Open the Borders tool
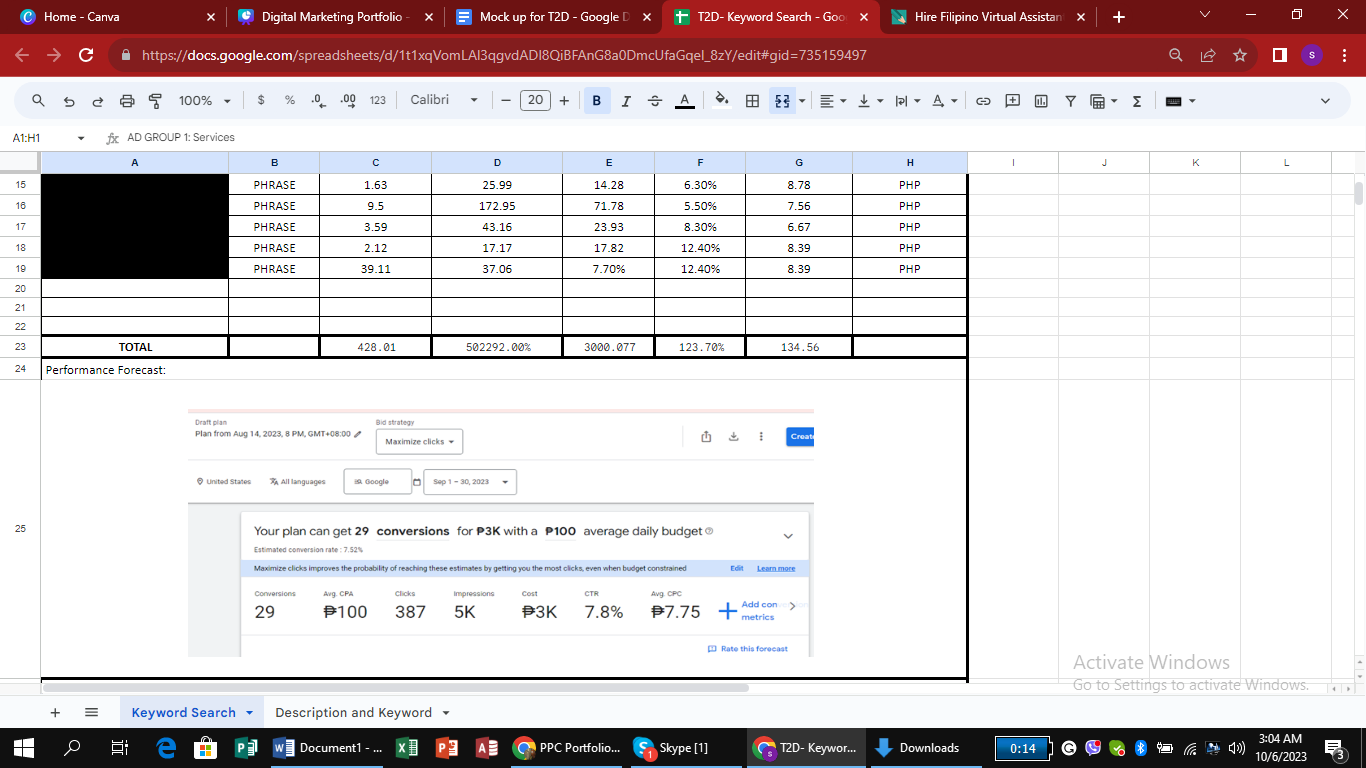 (x=753, y=101)
